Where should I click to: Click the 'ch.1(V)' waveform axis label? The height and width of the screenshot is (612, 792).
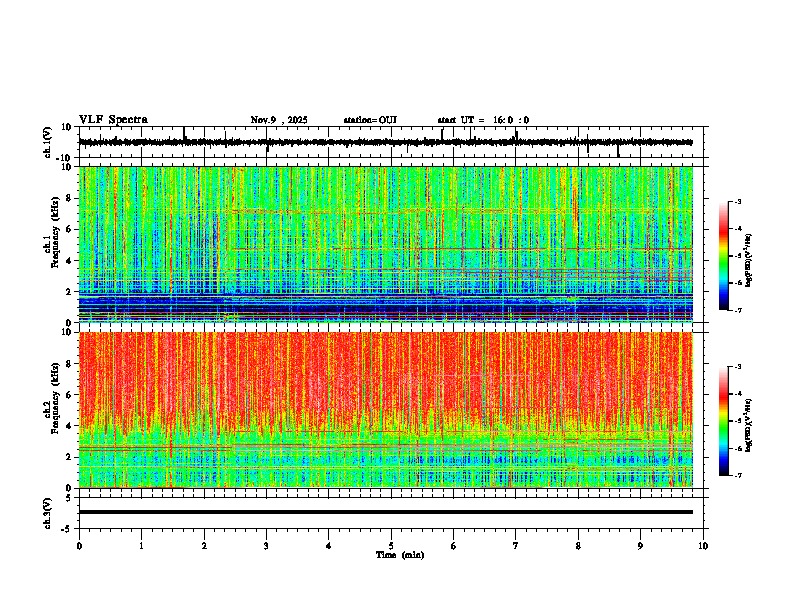tap(48, 142)
